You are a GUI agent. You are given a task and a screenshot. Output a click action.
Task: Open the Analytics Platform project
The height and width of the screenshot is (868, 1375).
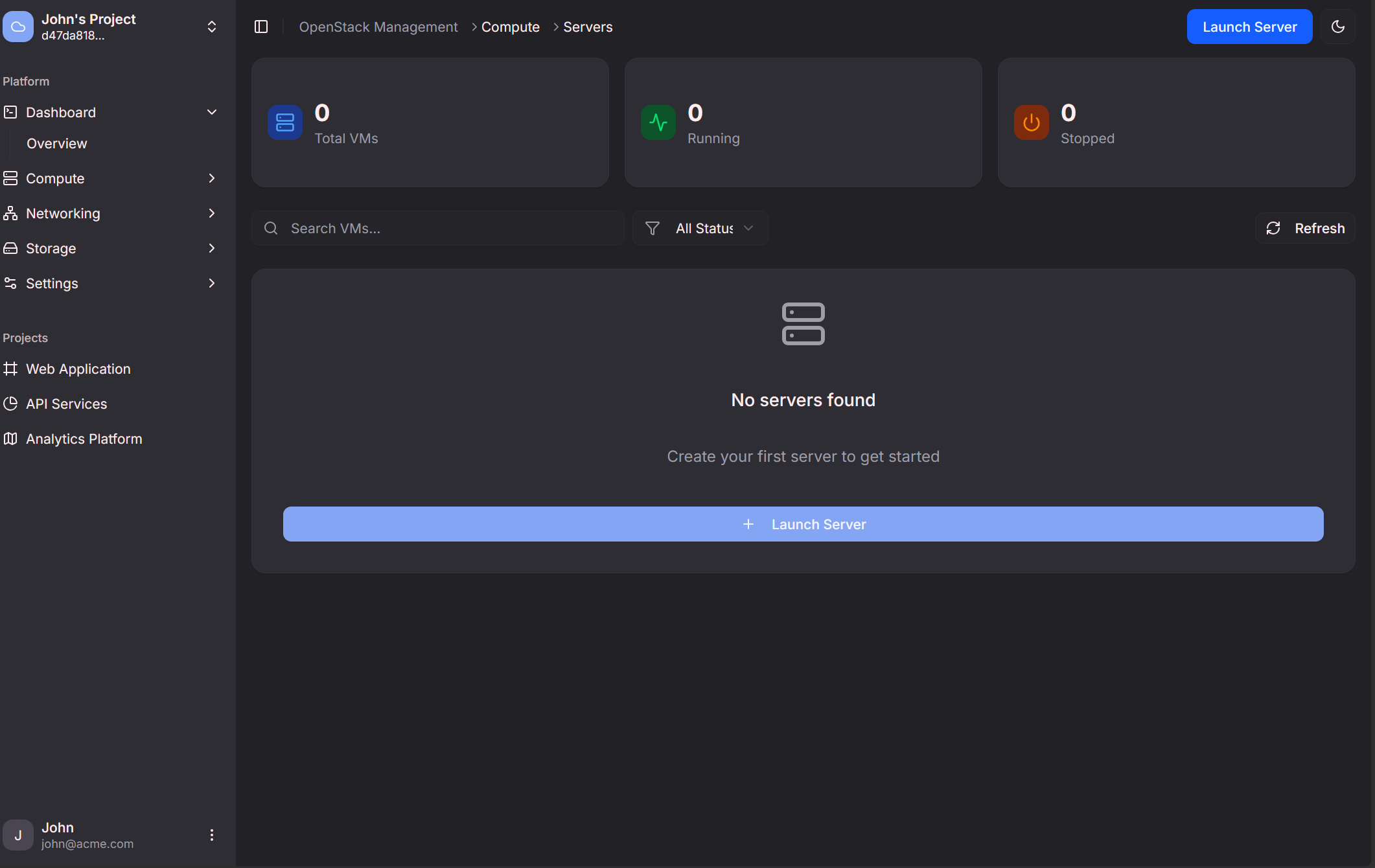[84, 439]
